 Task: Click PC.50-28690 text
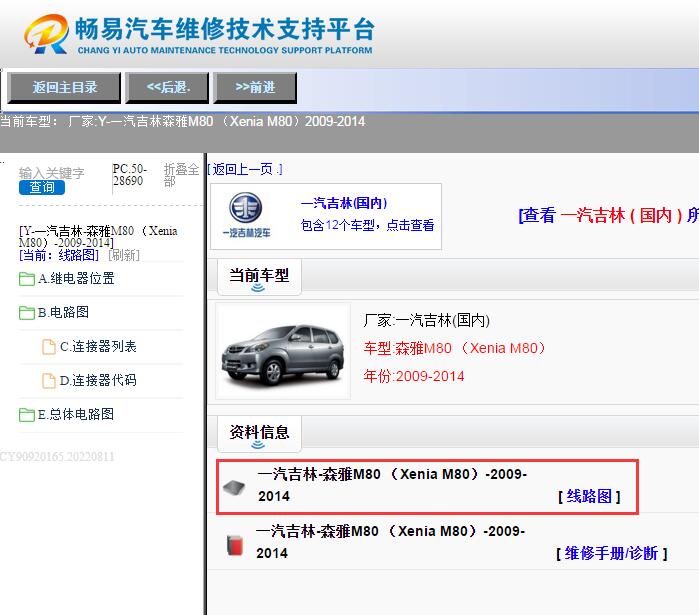[x=130, y=175]
